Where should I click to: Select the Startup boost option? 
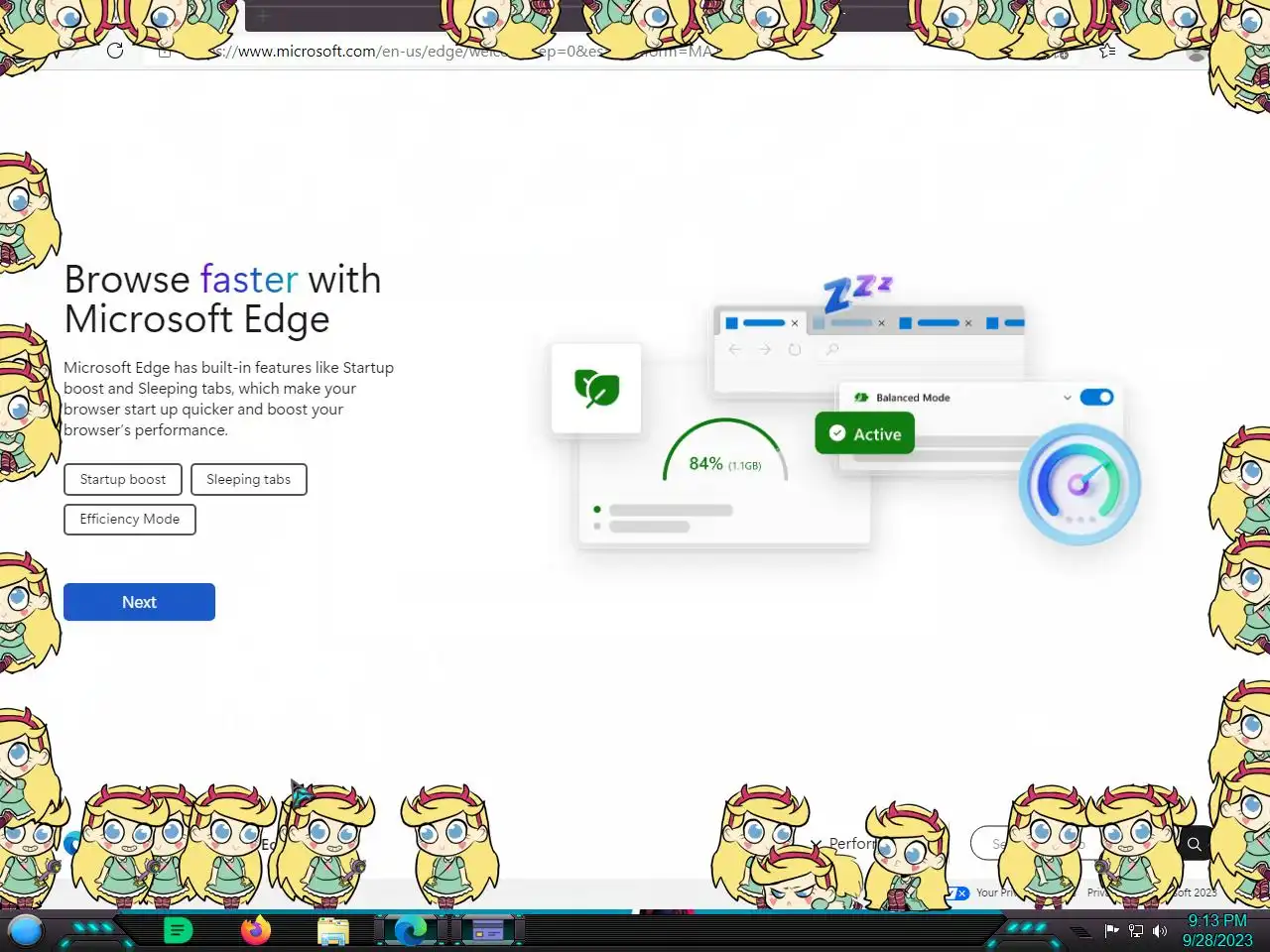(123, 479)
